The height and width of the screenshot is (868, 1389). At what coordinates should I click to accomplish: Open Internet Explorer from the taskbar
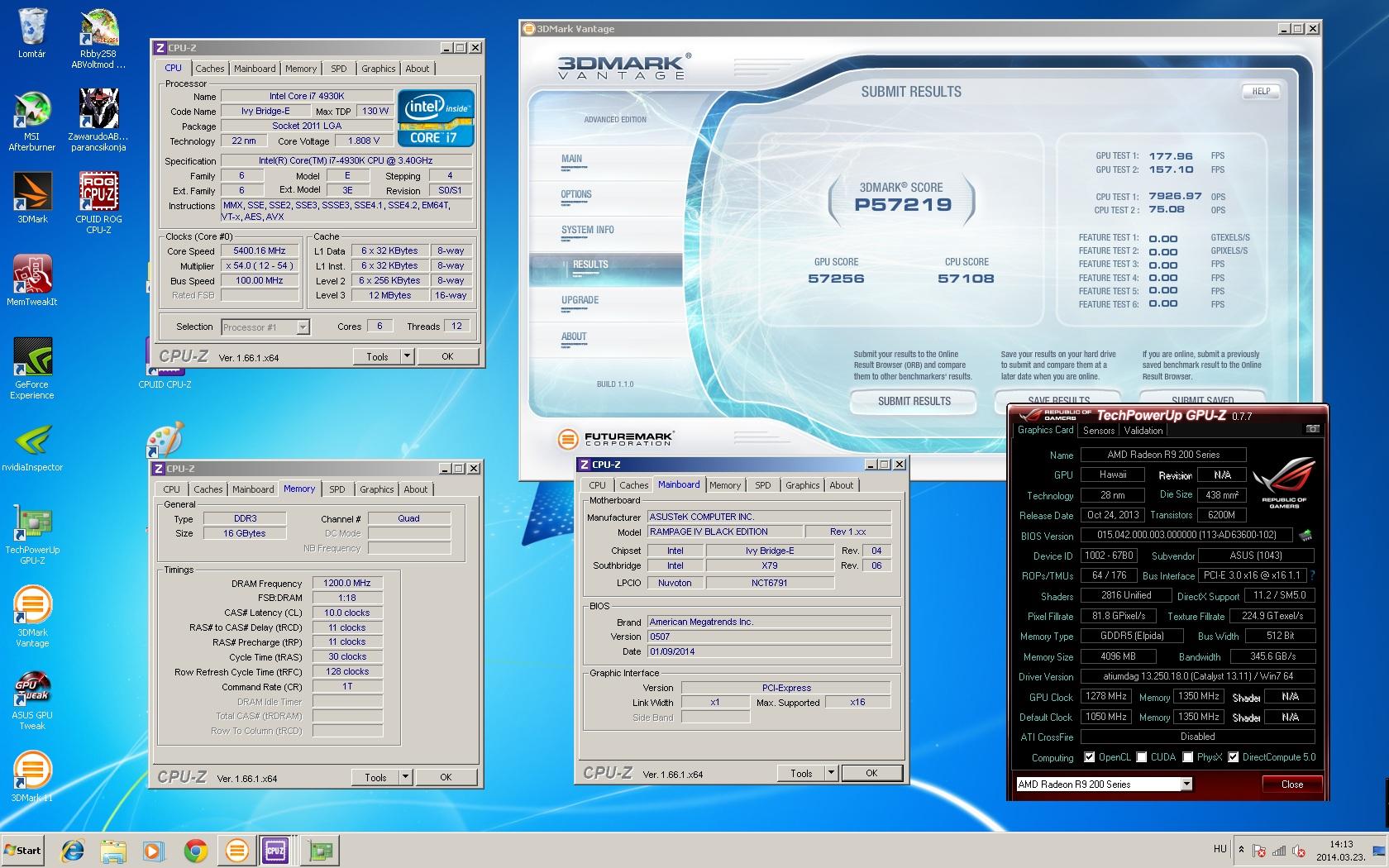74,850
